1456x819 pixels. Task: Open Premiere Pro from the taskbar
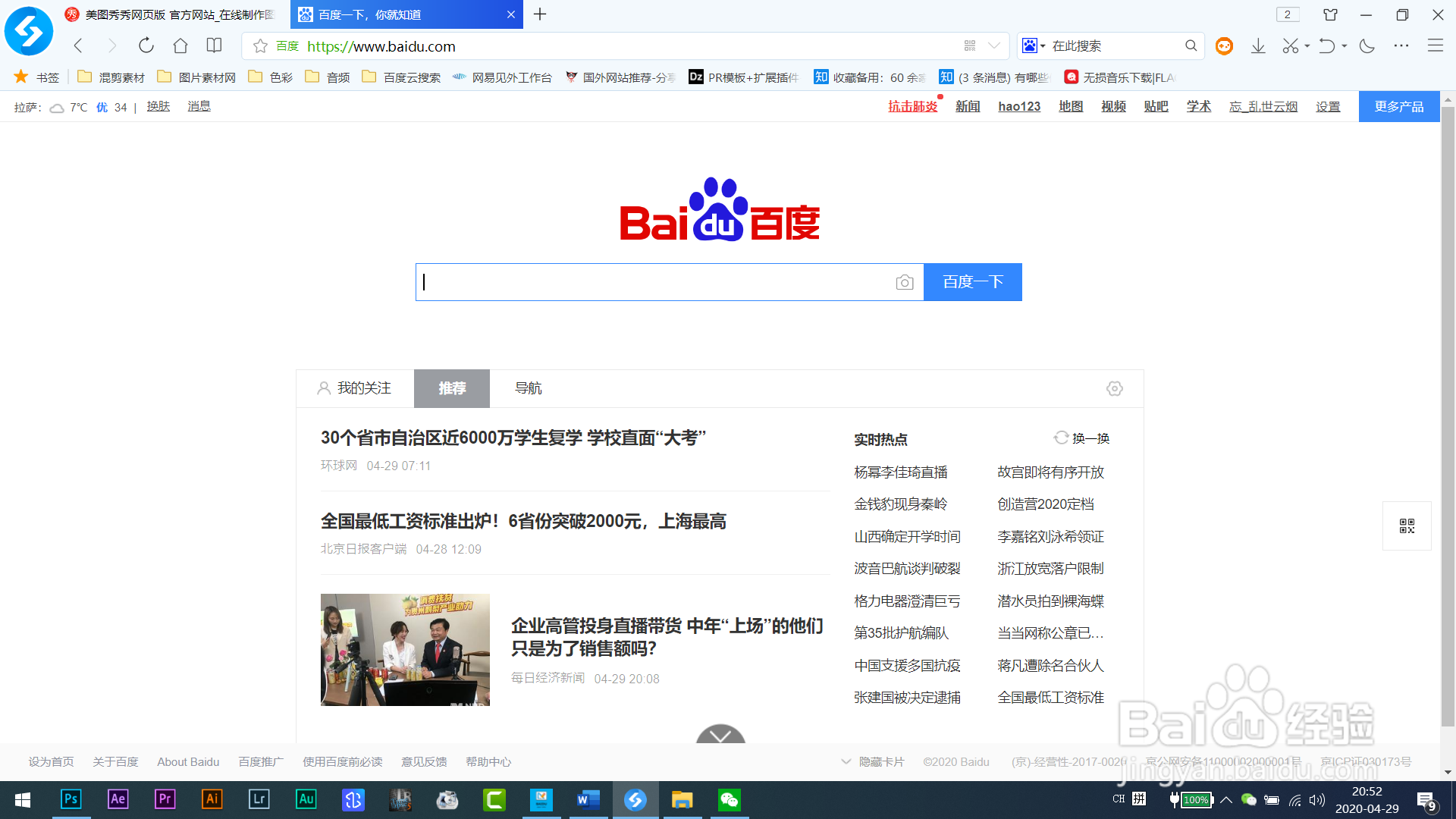(x=165, y=799)
